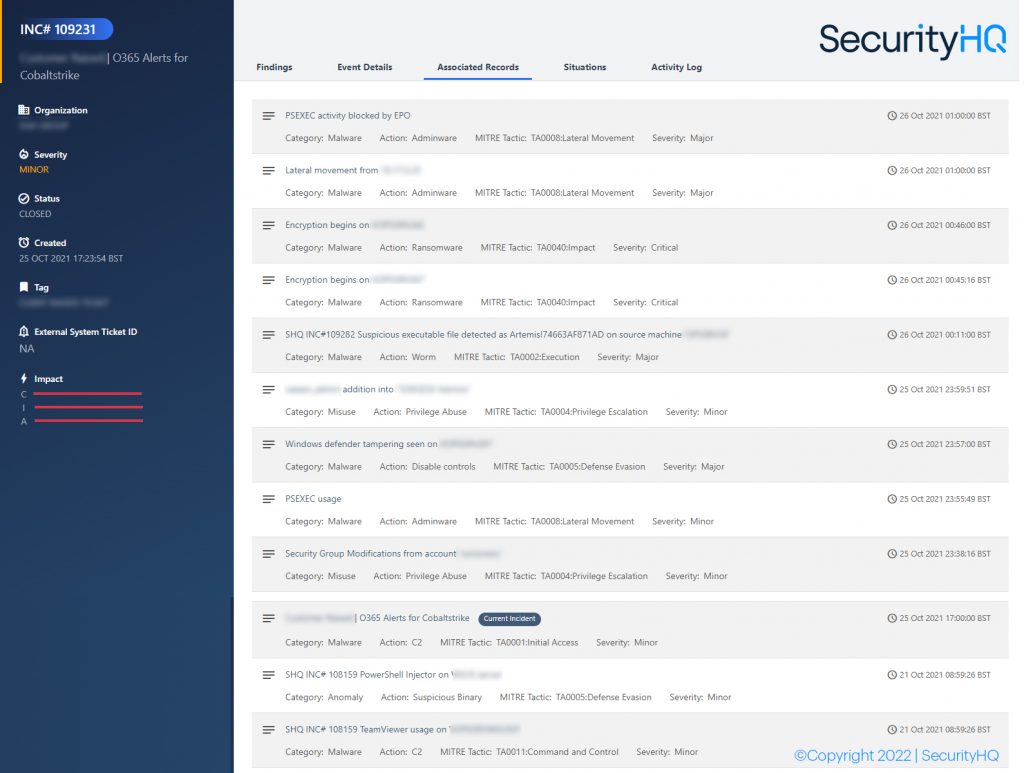Viewport: 1024px width, 773px height.
Task: Click TA0011:Command and Control tactic text
Action: 557,752
